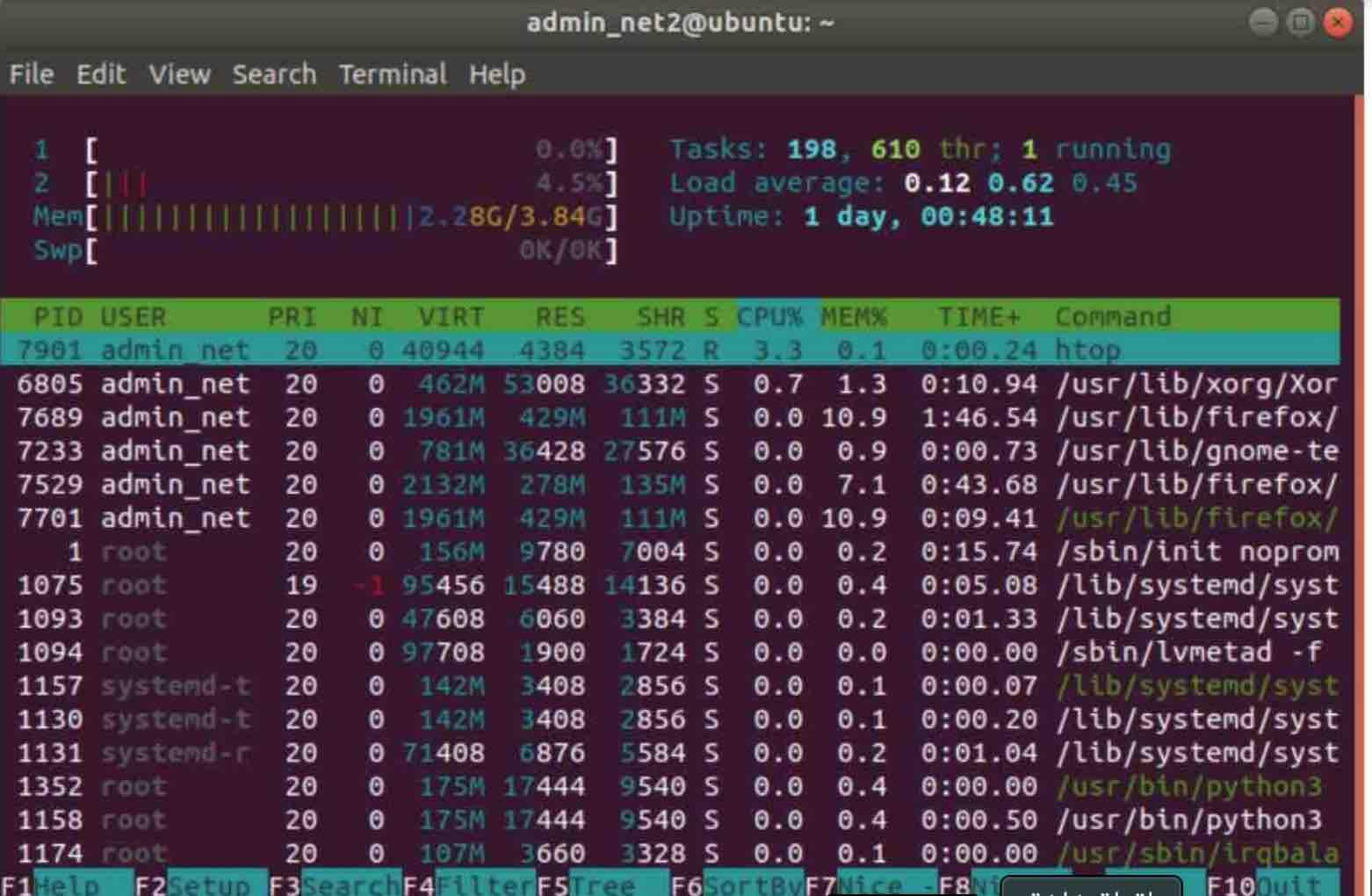This screenshot has width=1372, height=896.
Task: Click the Mem usage meter bar
Action: click(326, 216)
